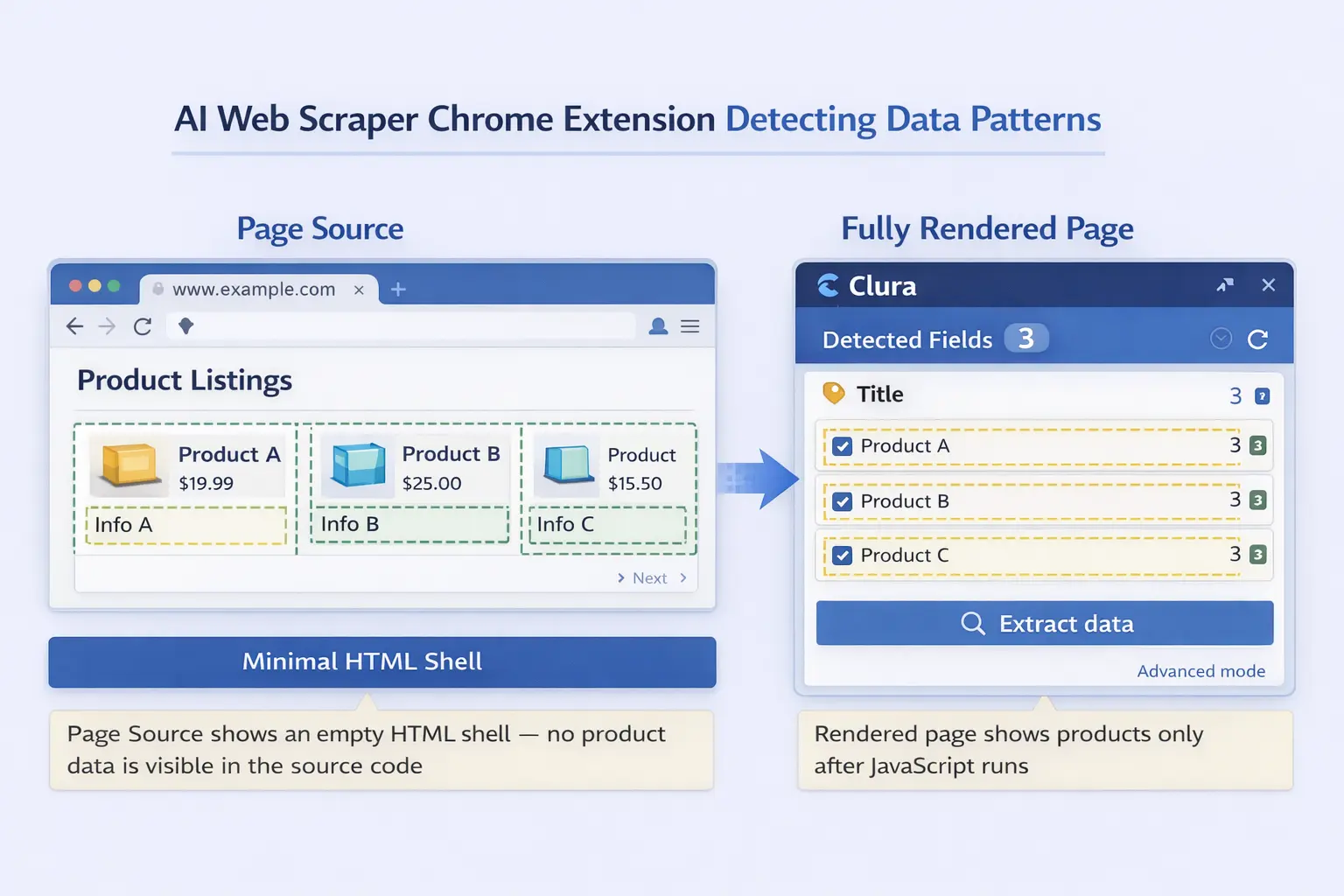Open the browser hamburger menu icon
The image size is (1344, 896).
690,326
